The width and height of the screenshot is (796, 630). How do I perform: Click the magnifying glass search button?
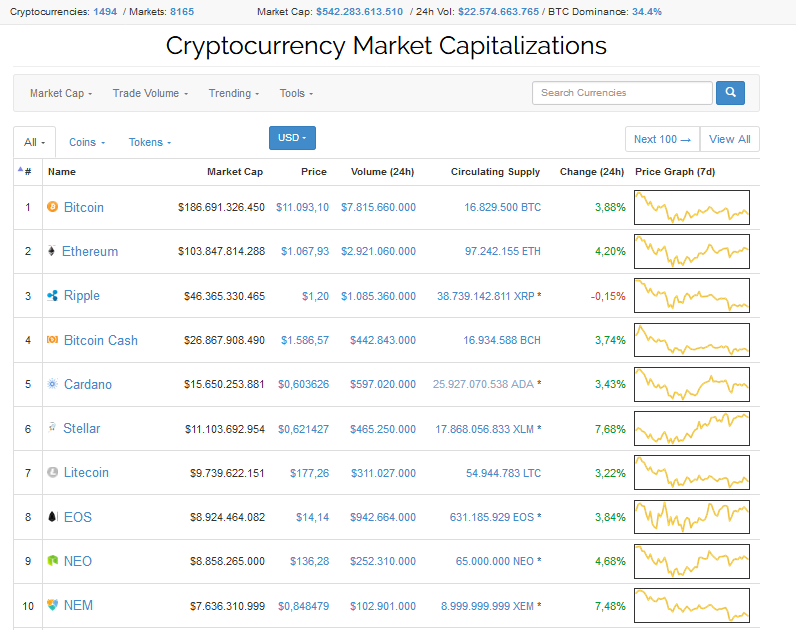click(730, 93)
